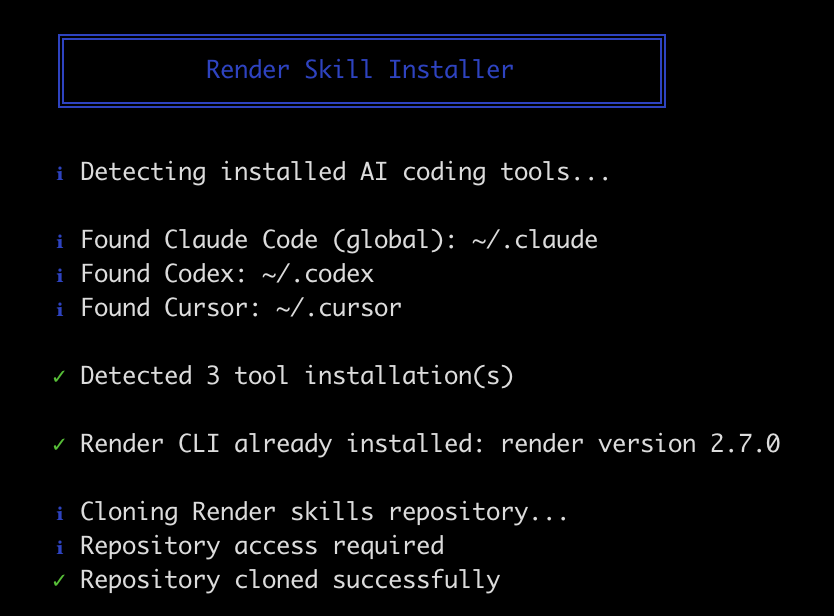Click the info icon next to the Claude Code entry
This screenshot has height=616, width=834.
click(x=59, y=240)
